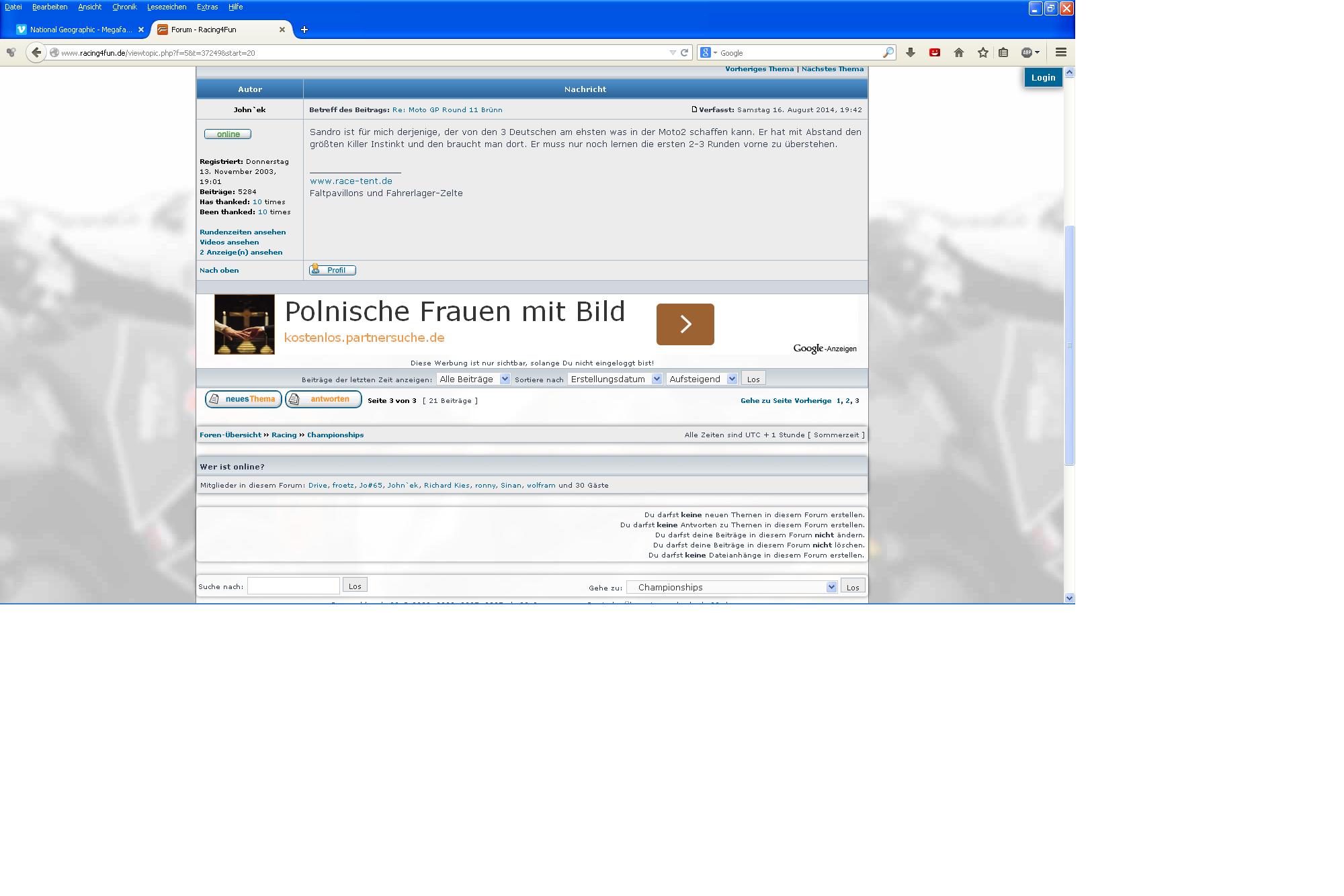1344x896 pixels.
Task: Open the Aufsteigend order dropdown
Action: [702, 379]
